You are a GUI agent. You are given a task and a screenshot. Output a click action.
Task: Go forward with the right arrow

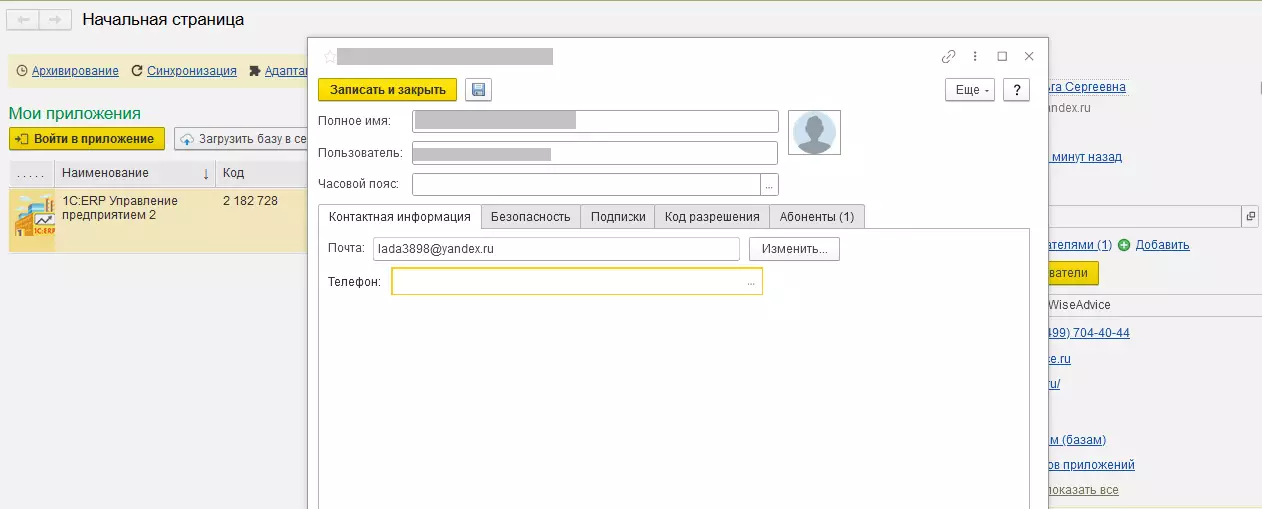56,20
